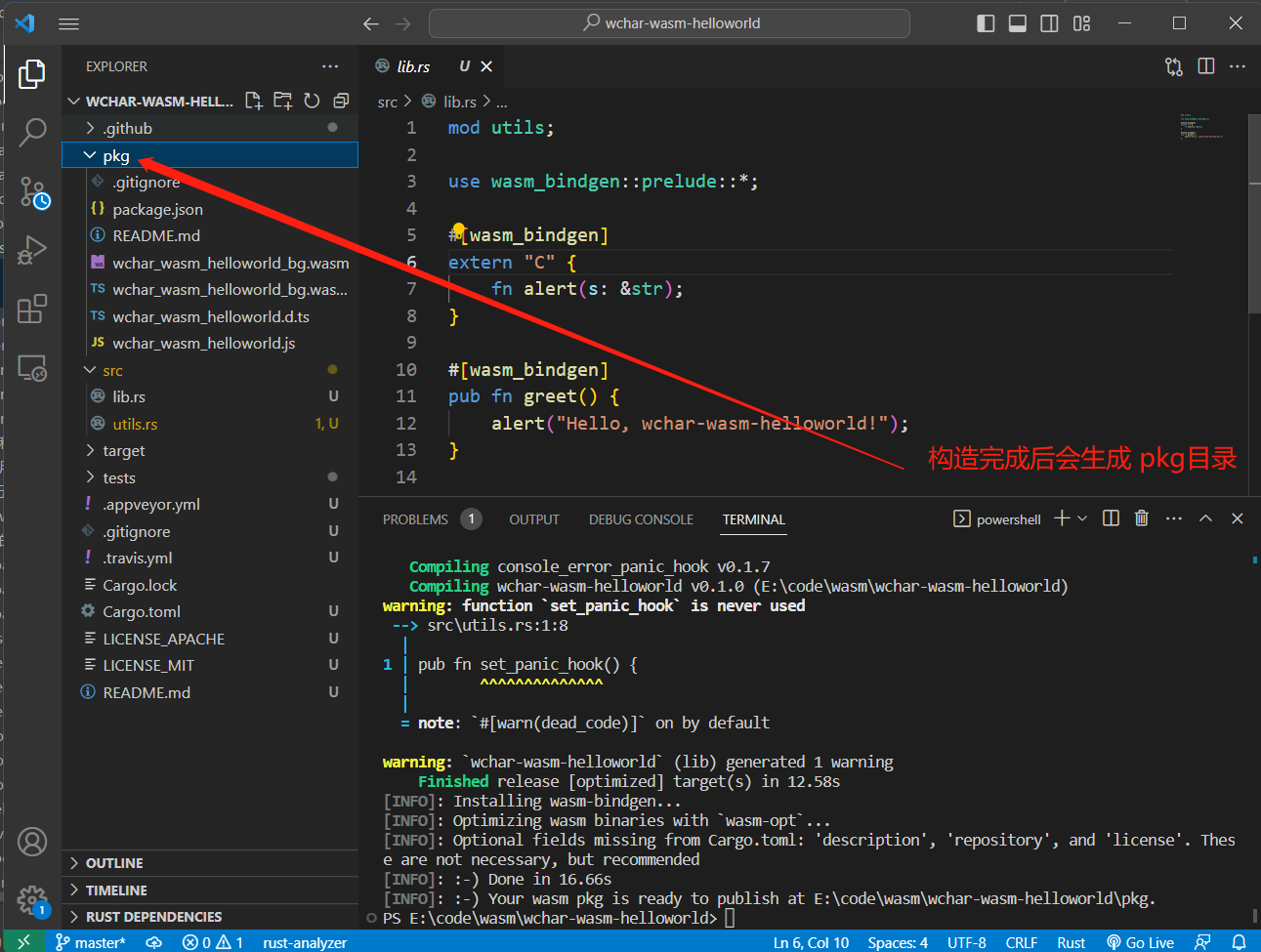Open Source Control view in activity bar
The height and width of the screenshot is (952, 1261).
pyautogui.click(x=33, y=192)
